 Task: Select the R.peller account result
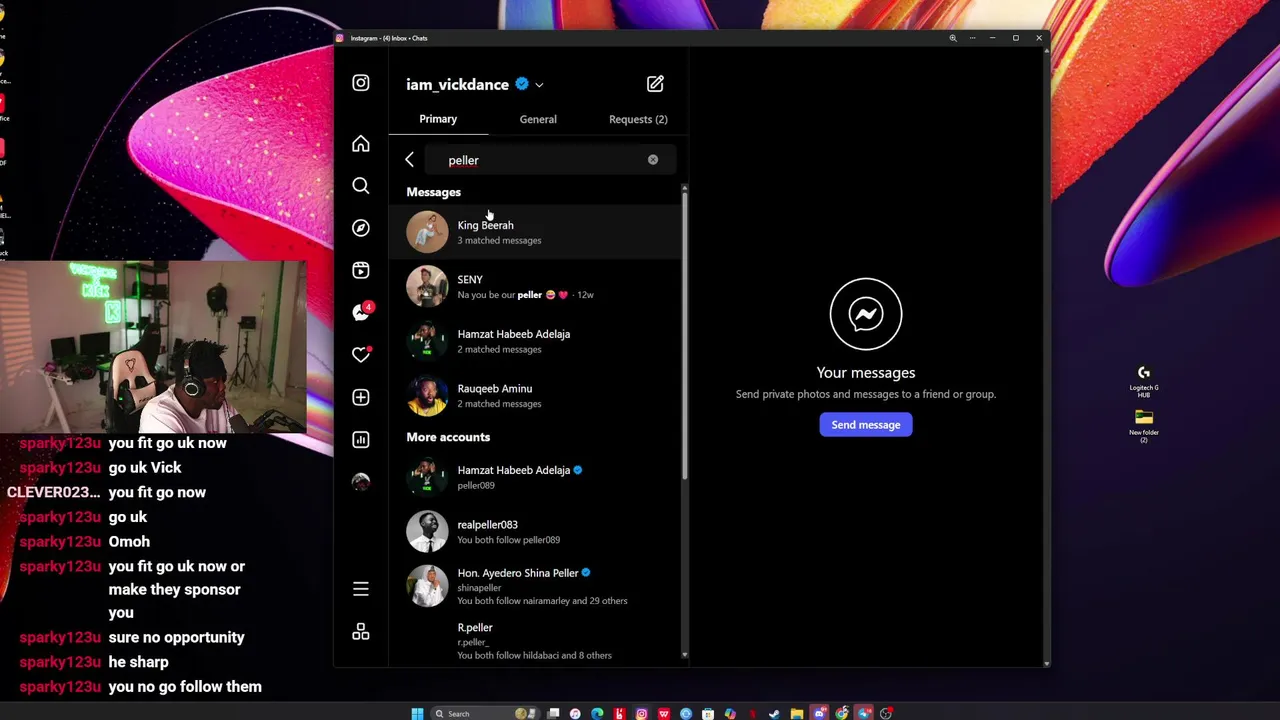pyautogui.click(x=536, y=640)
